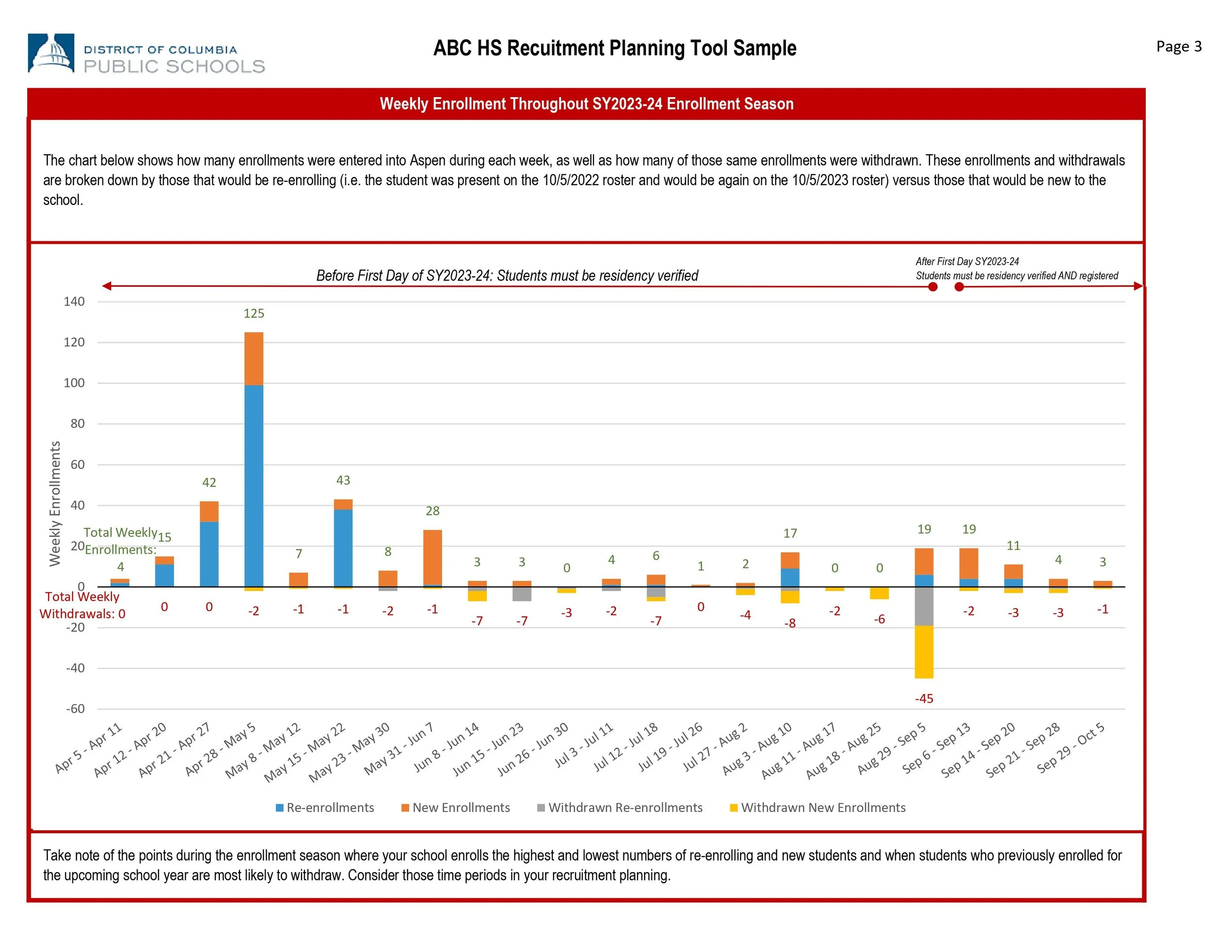
Task: Click the ABC HS Recruitment Planning Tool title
Action: tap(615, 48)
